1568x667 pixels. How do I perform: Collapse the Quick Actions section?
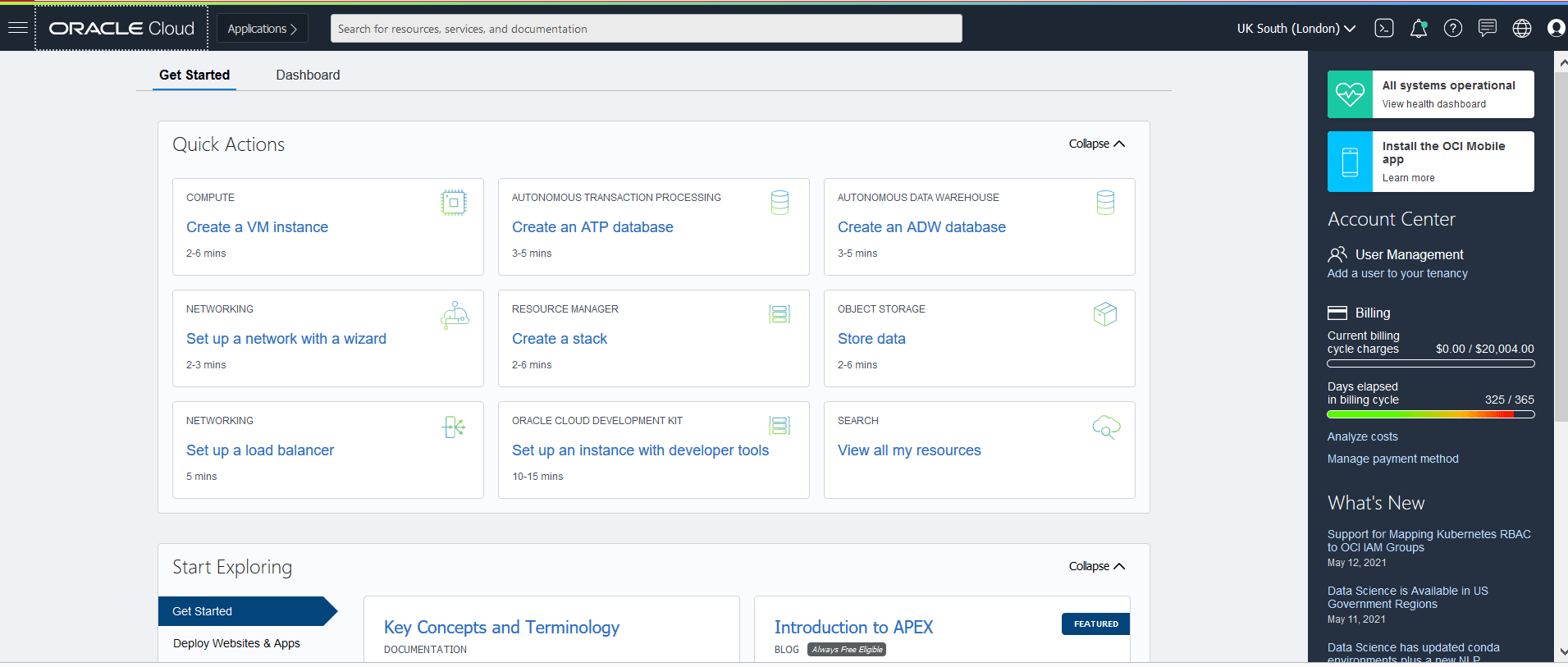point(1096,144)
